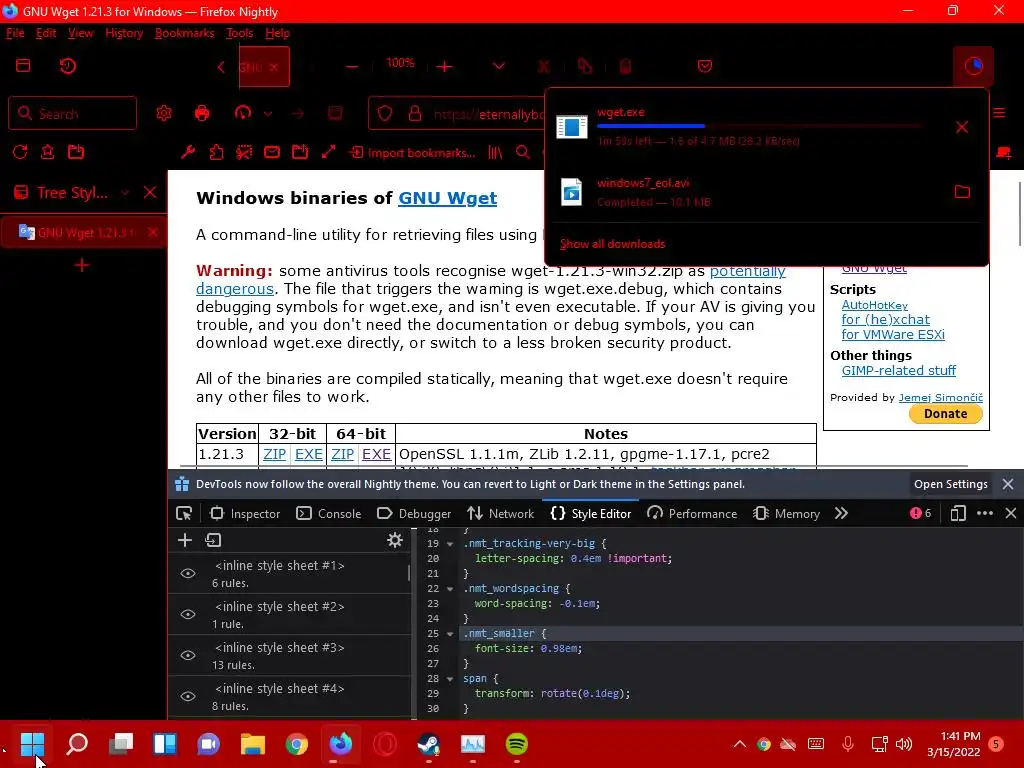Toggle visibility of inline style sheet #2
Image resolution: width=1024 pixels, height=768 pixels.
pyautogui.click(x=187, y=615)
